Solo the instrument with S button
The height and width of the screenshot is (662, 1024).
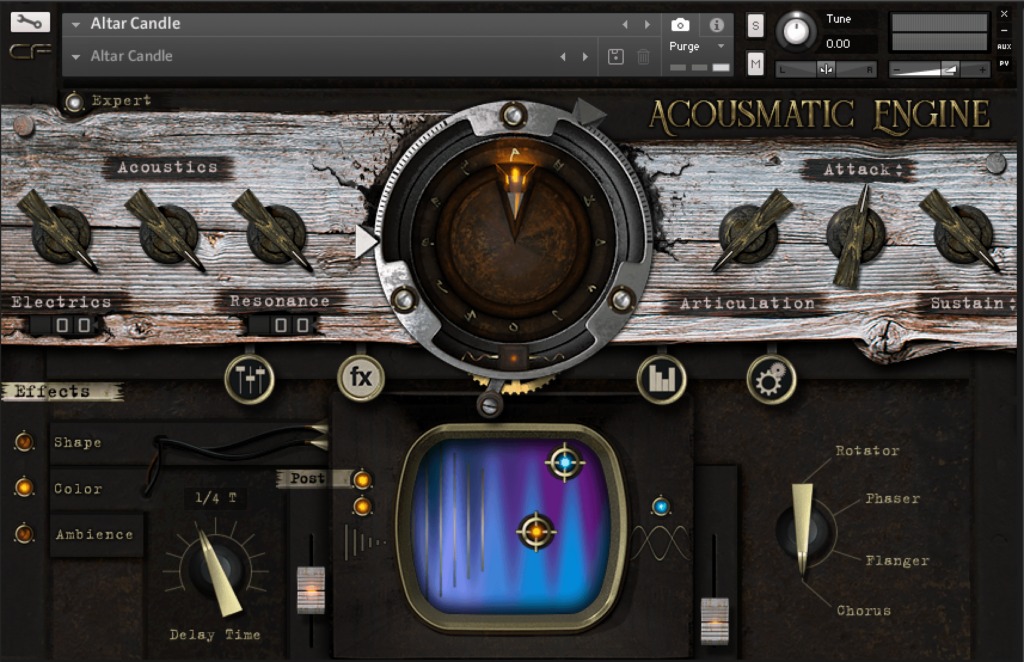755,26
